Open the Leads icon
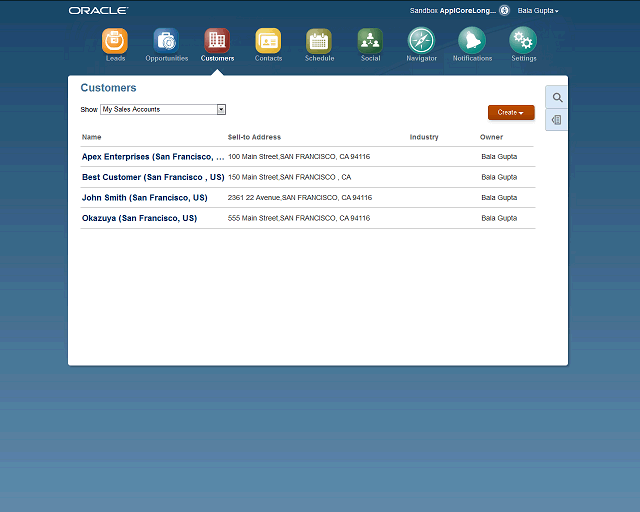640x512 pixels. click(x=115, y=41)
